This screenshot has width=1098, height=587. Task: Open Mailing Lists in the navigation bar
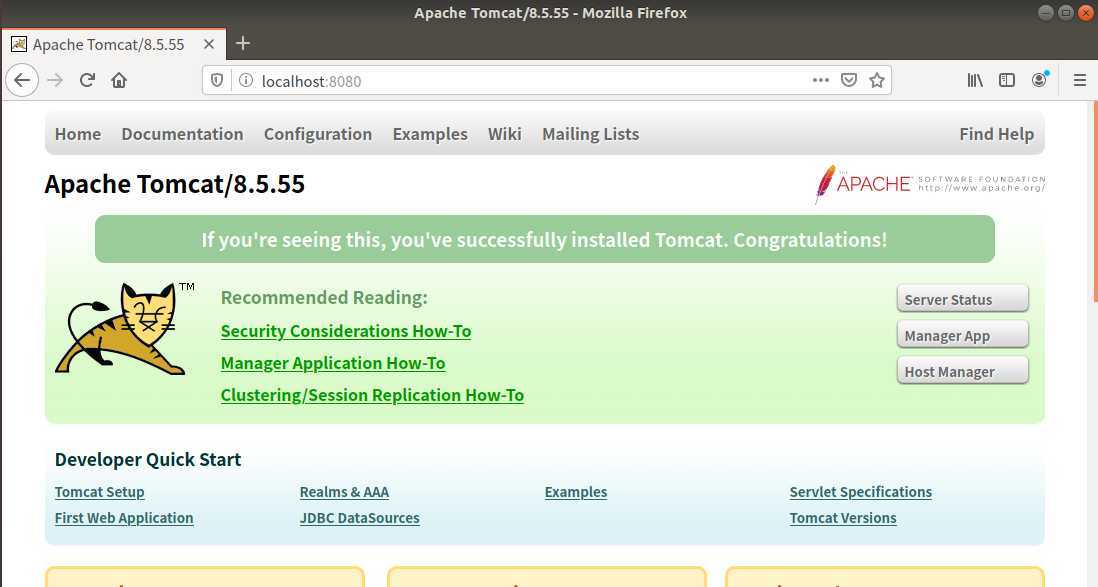tap(590, 134)
